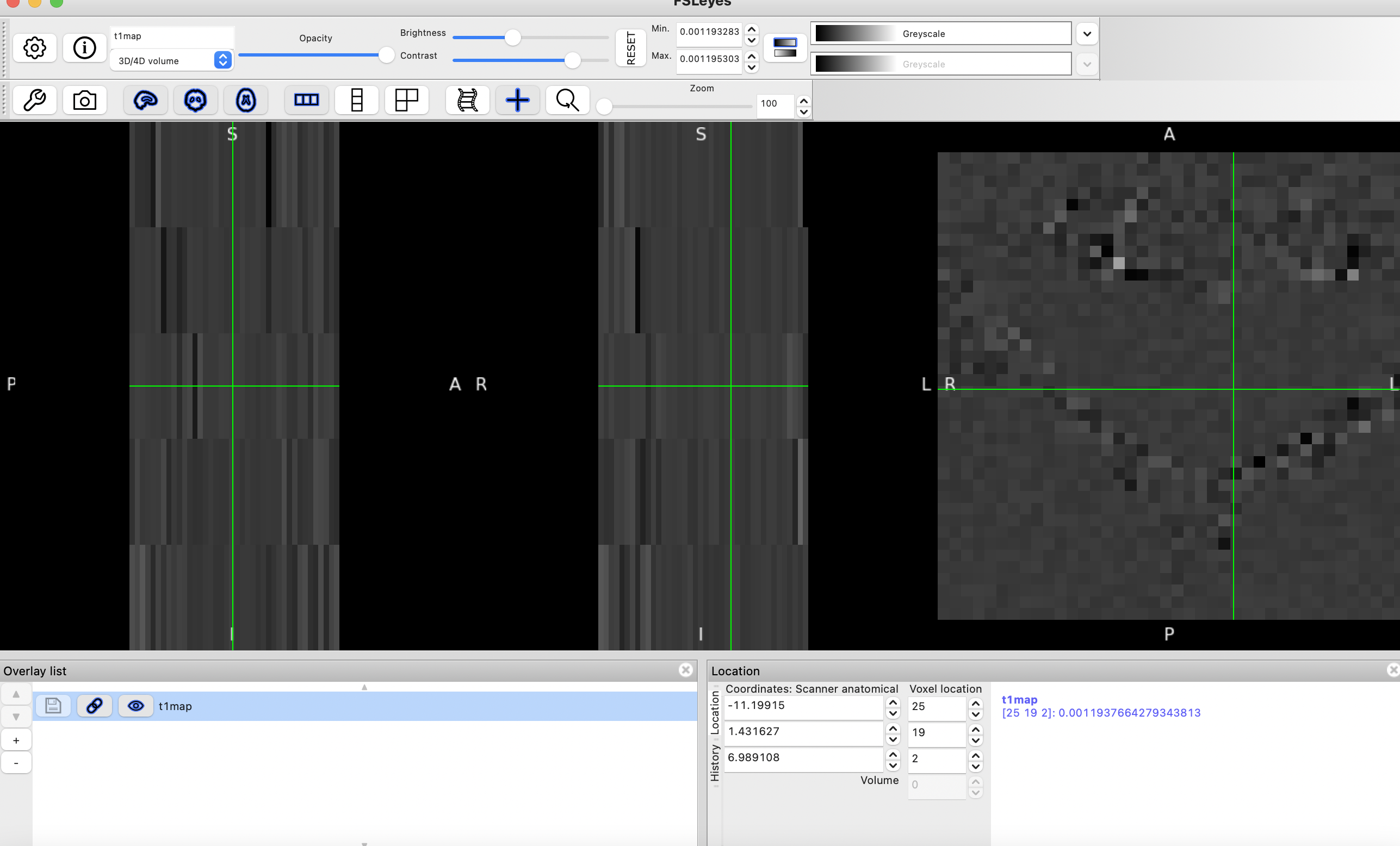This screenshot has height=846, width=1400.
Task: Toggle the axial canvas brain icon
Action: (x=245, y=100)
